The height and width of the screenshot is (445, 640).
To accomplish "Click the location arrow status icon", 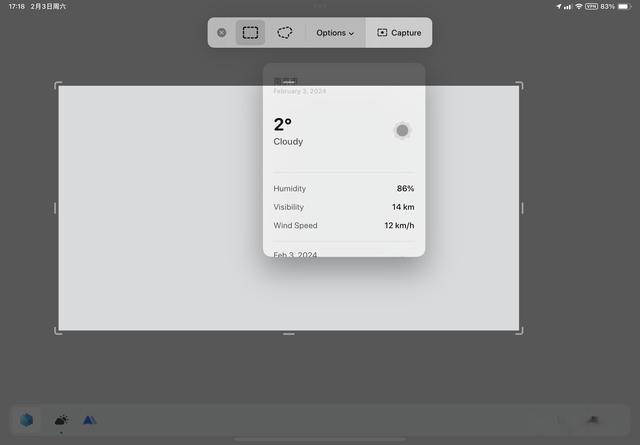I will pos(559,7).
